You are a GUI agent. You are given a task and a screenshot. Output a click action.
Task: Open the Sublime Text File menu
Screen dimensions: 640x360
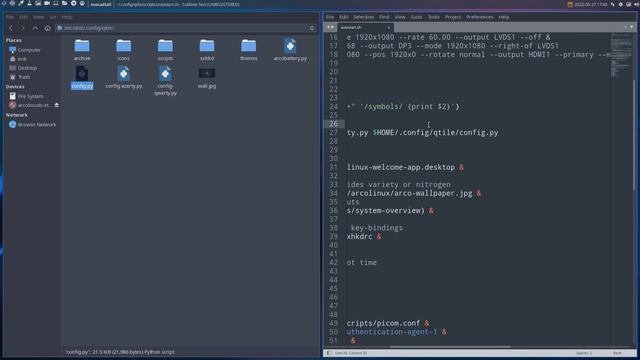click(x=330, y=17)
